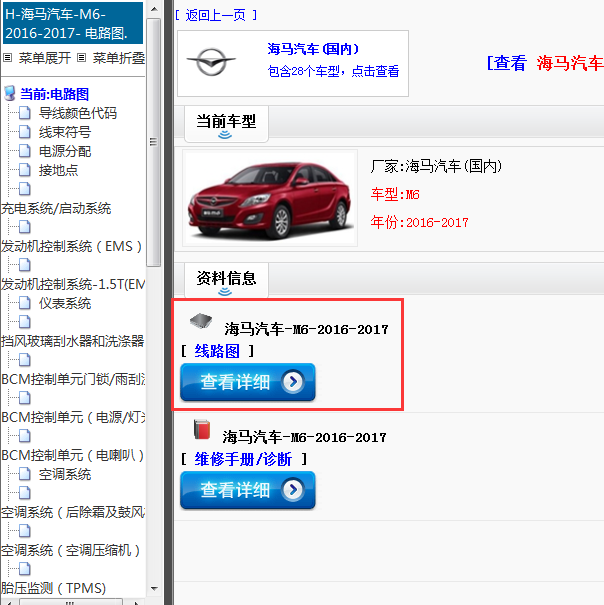Click the page icon beside 电源分配
The width and height of the screenshot is (604, 605).
tap(25, 151)
